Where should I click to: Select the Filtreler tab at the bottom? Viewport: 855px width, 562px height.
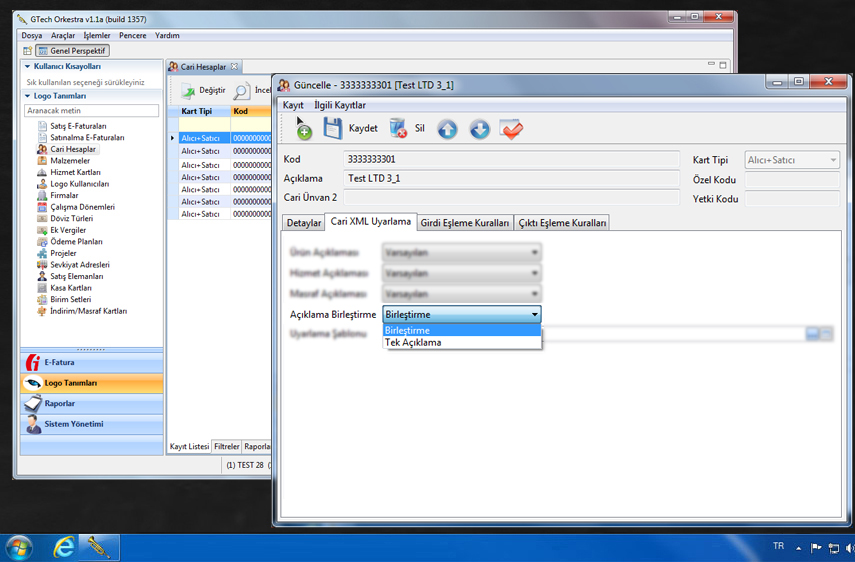tap(226, 446)
